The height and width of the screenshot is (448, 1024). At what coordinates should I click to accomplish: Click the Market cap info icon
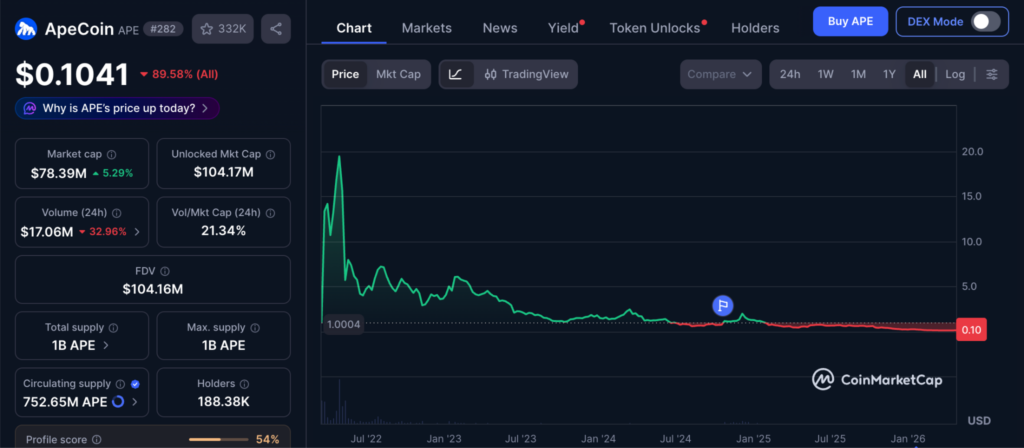point(111,155)
